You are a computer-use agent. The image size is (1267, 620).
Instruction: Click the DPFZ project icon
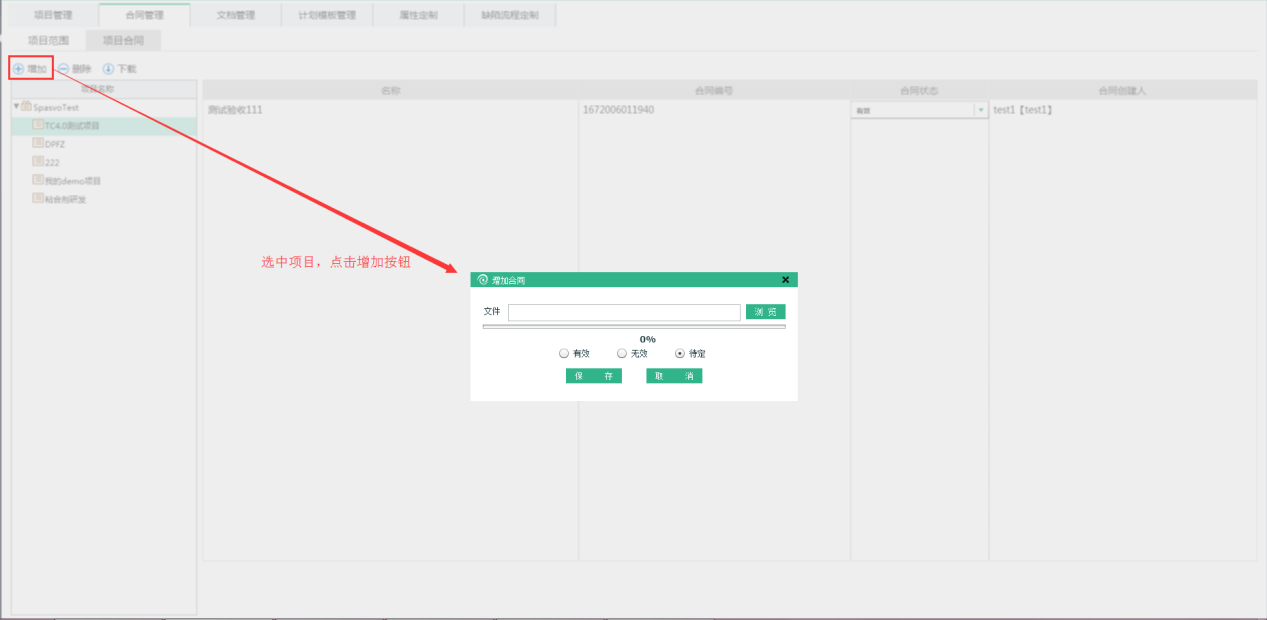(38, 143)
